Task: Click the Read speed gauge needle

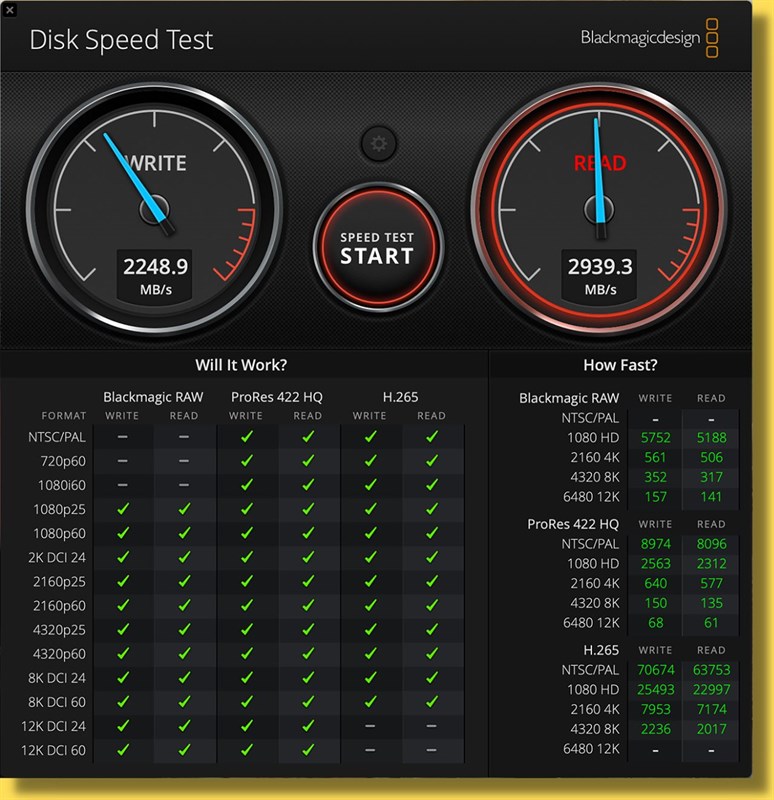Action: tap(600, 170)
